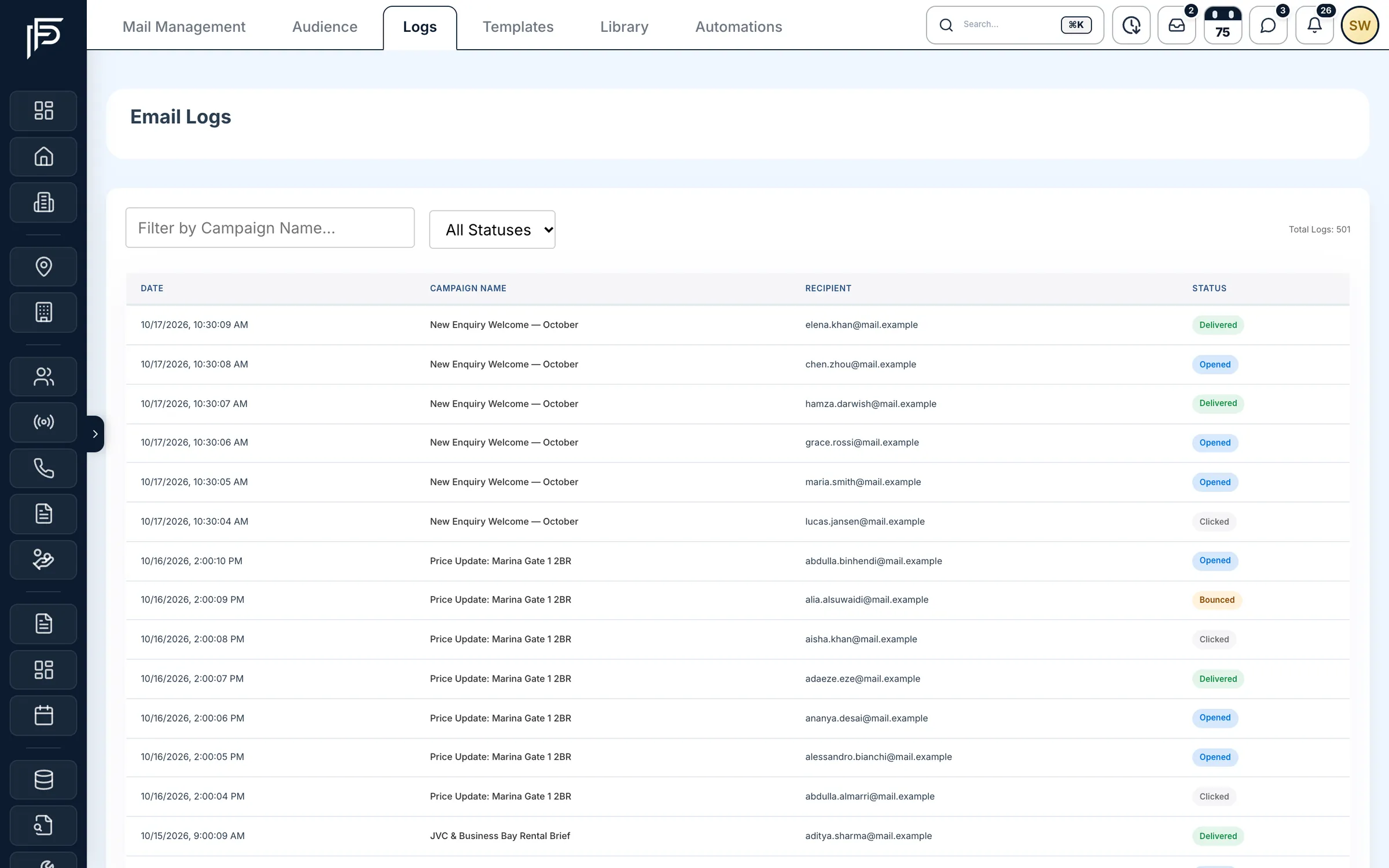Image resolution: width=1389 pixels, height=868 pixels.
Task: Go to the Automations tab
Action: [738, 27]
